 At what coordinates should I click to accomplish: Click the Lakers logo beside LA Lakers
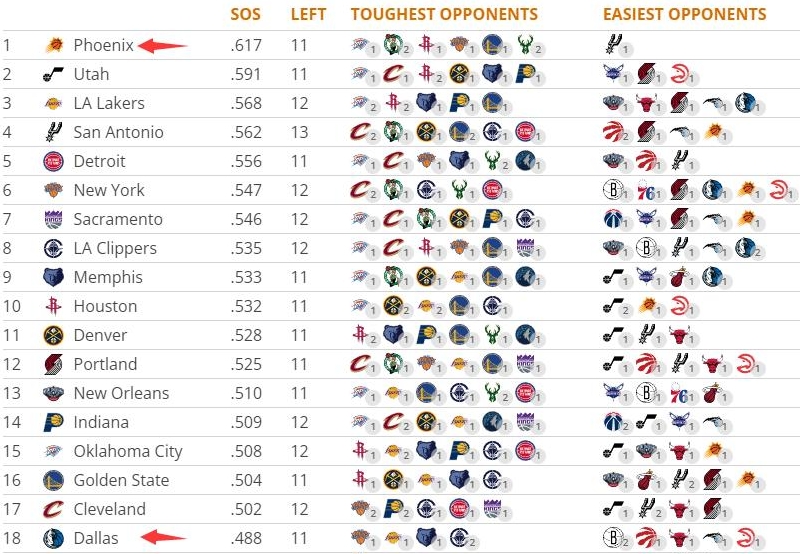[53, 103]
